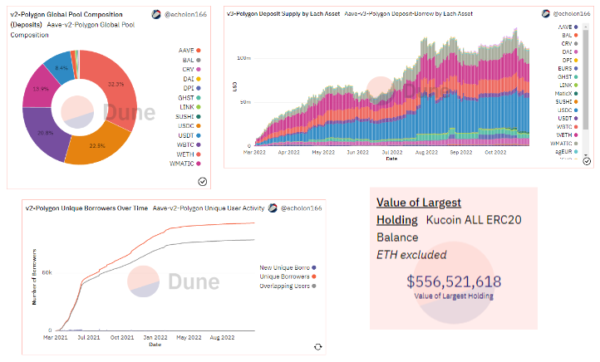Viewport: 600px width, 362px height.
Task: Toggle SUSHI series in the pie chart legend
Action: click(188, 116)
